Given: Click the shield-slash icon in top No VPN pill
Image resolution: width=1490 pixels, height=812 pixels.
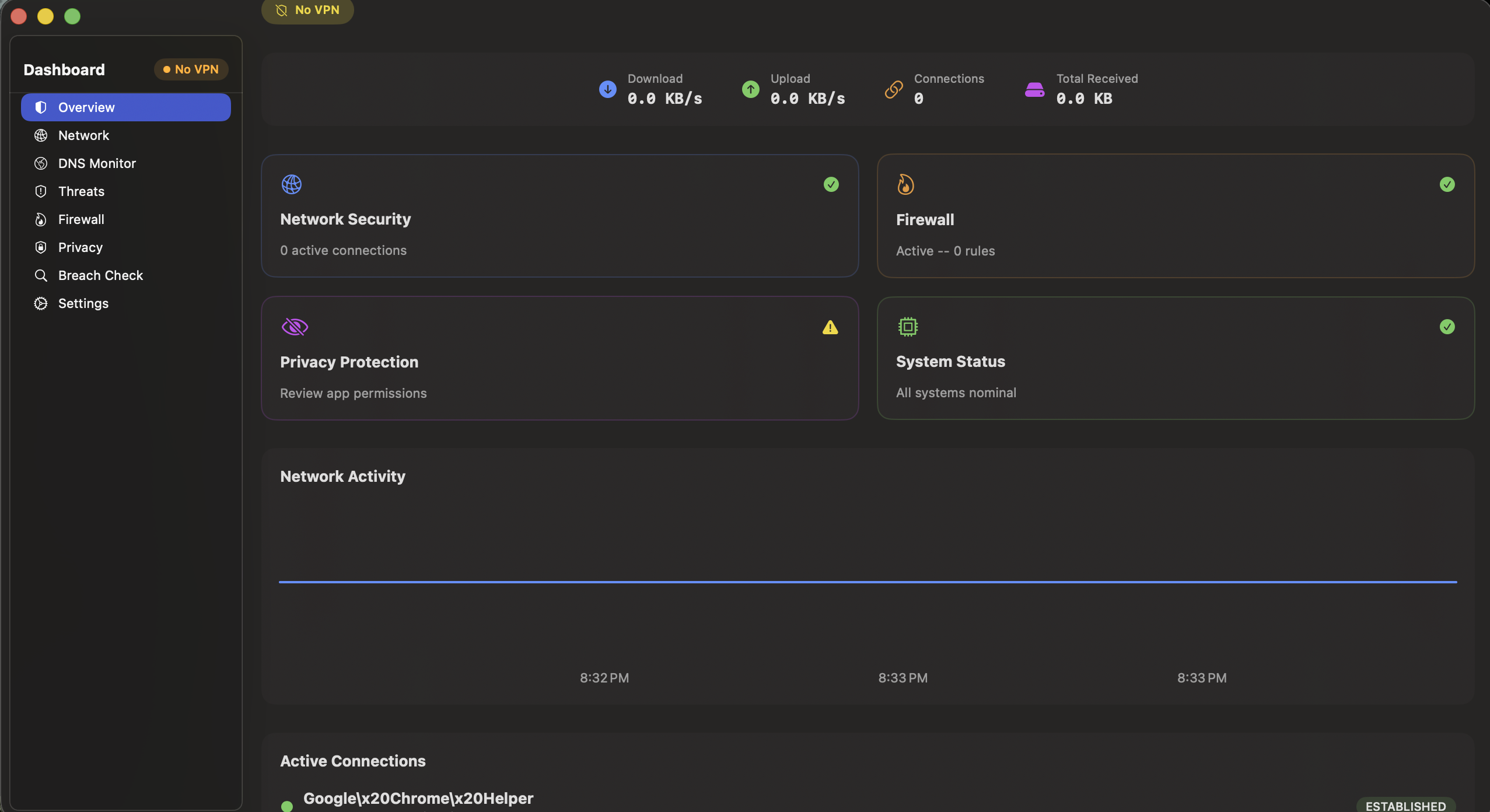Looking at the screenshot, I should [x=281, y=10].
